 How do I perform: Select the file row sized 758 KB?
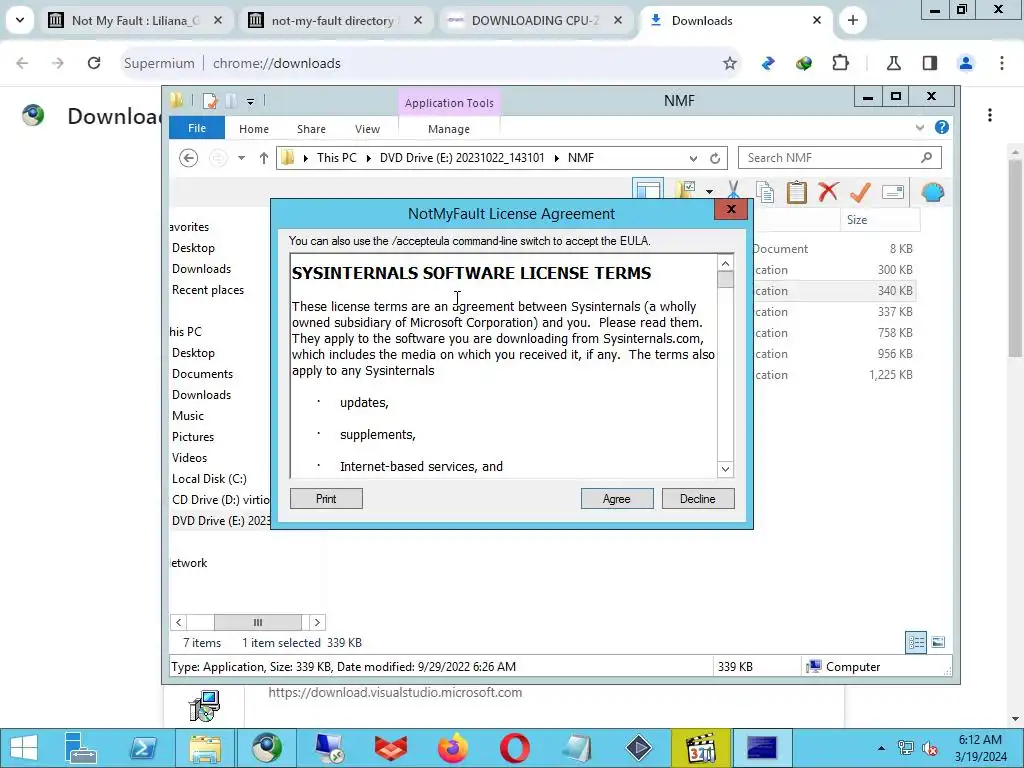tap(835, 333)
